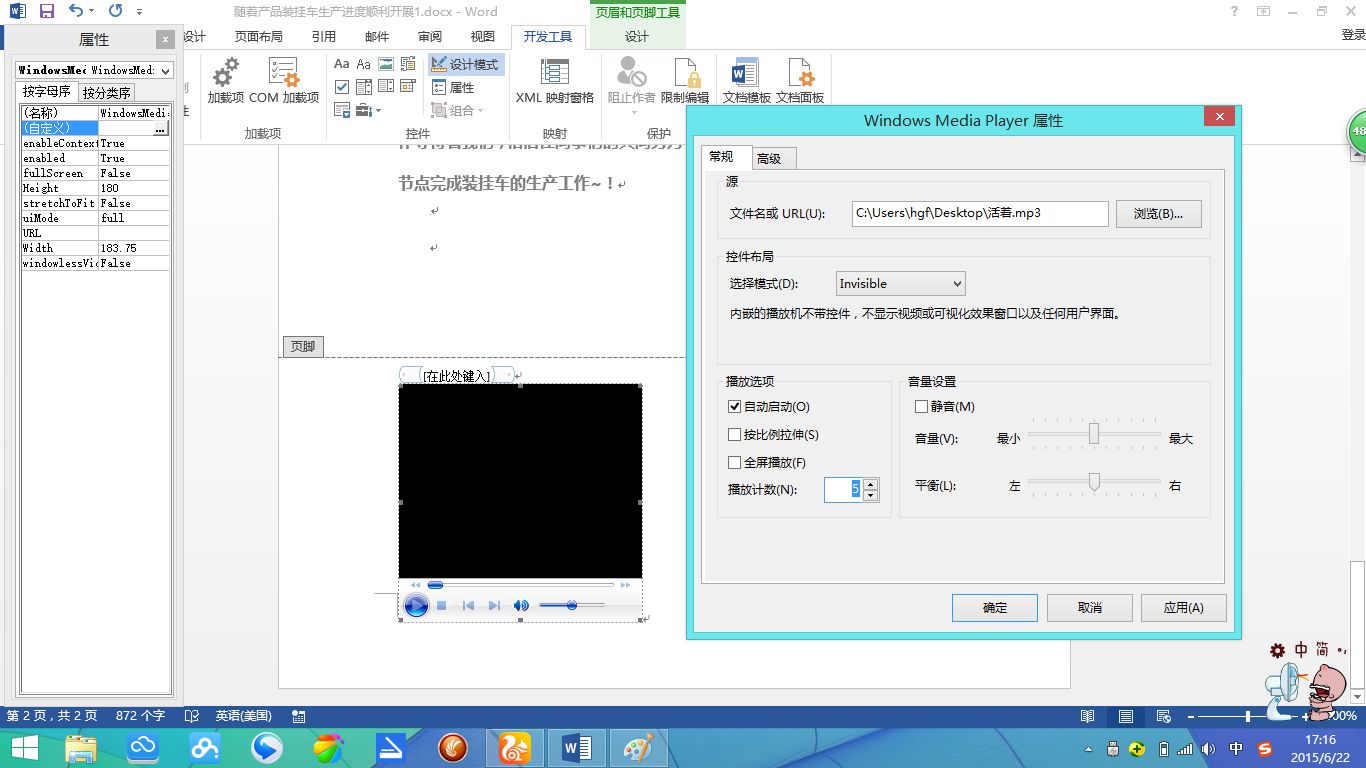The height and width of the screenshot is (768, 1366).
Task: Open the 审阅 review ribbon tab
Action: tap(430, 37)
